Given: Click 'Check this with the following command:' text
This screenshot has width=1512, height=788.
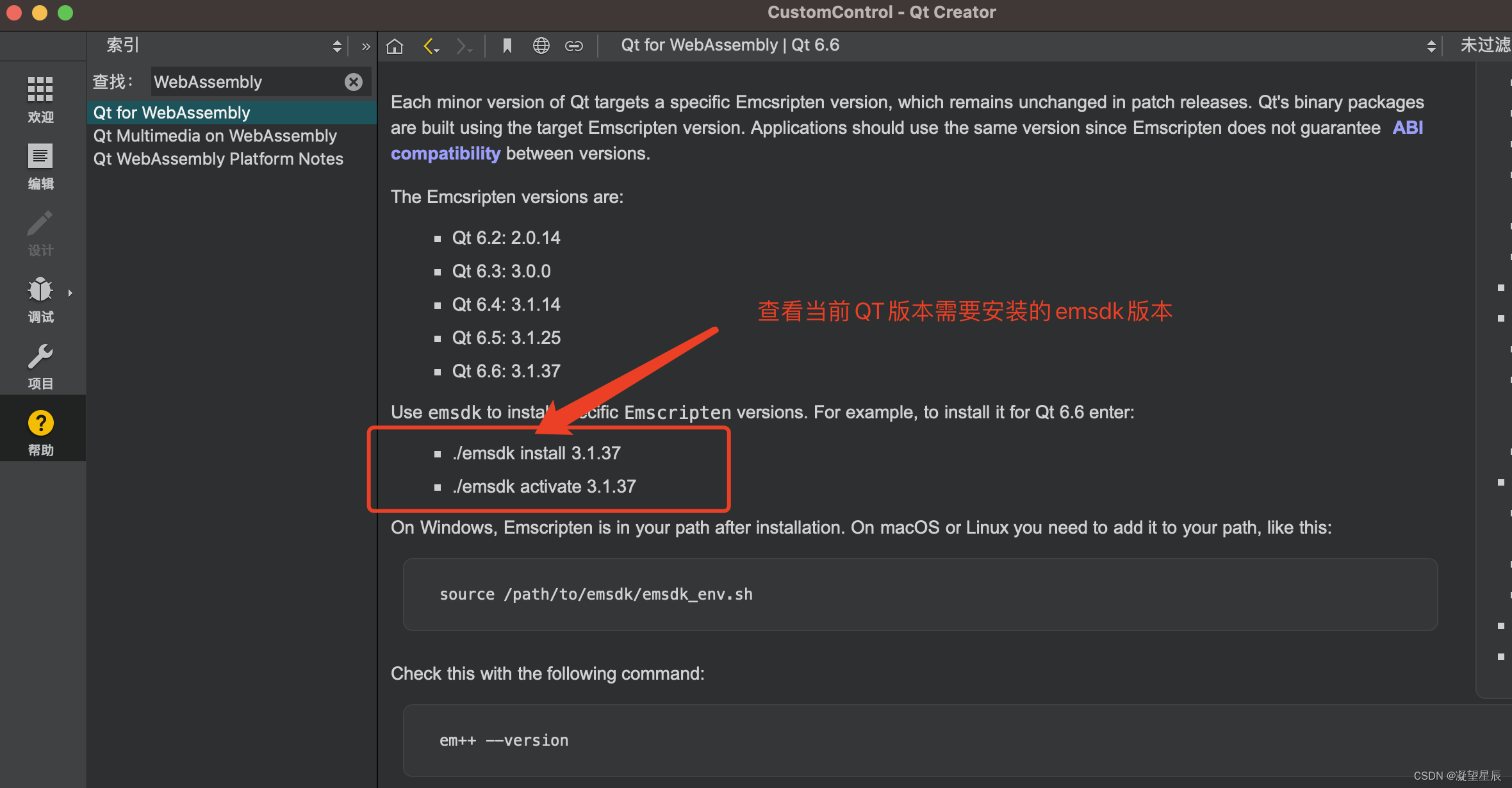Looking at the screenshot, I should click(x=548, y=673).
